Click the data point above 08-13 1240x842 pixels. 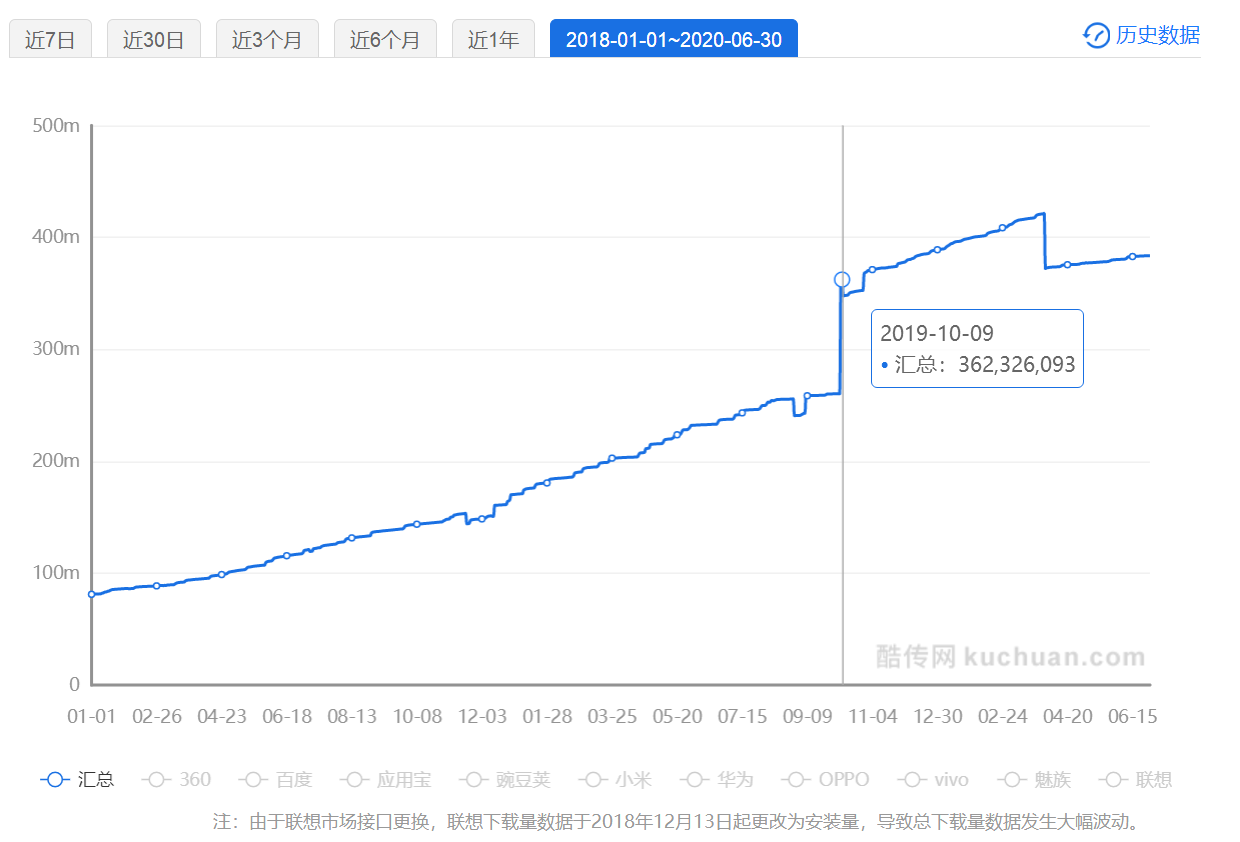(x=352, y=538)
